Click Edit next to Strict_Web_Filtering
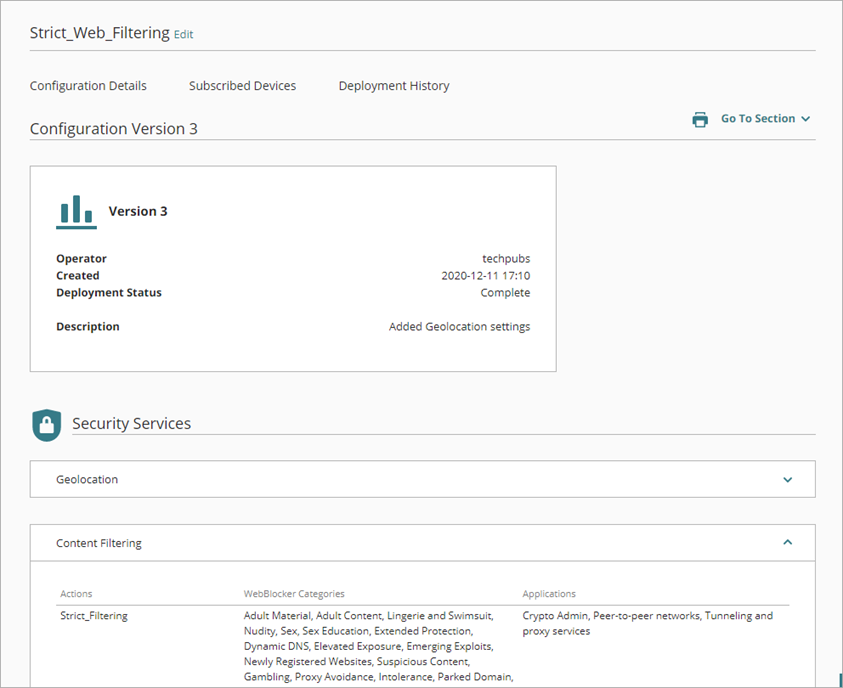The image size is (843, 688). click(183, 34)
